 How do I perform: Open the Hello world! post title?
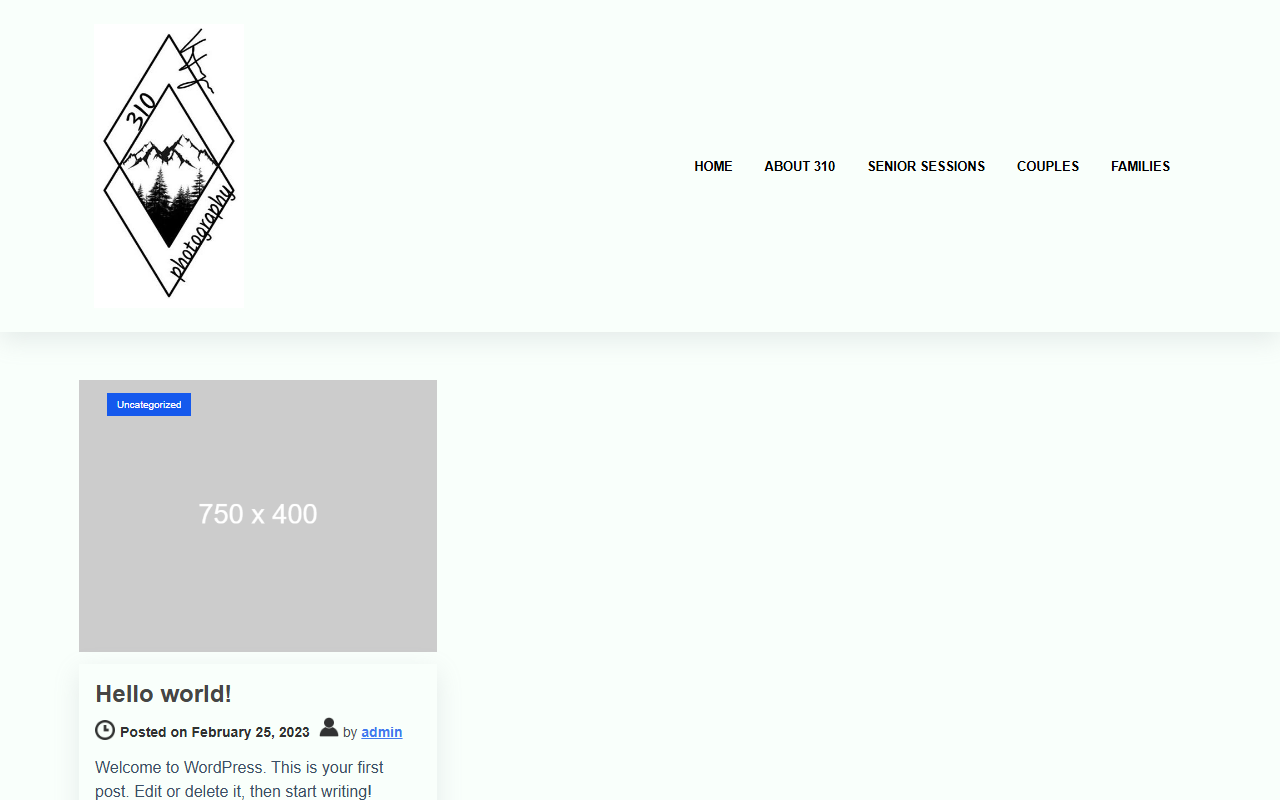tap(163, 693)
